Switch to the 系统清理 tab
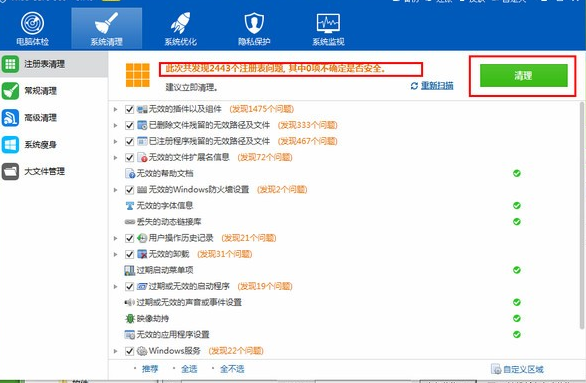This screenshot has width=586, height=383. pos(107,28)
